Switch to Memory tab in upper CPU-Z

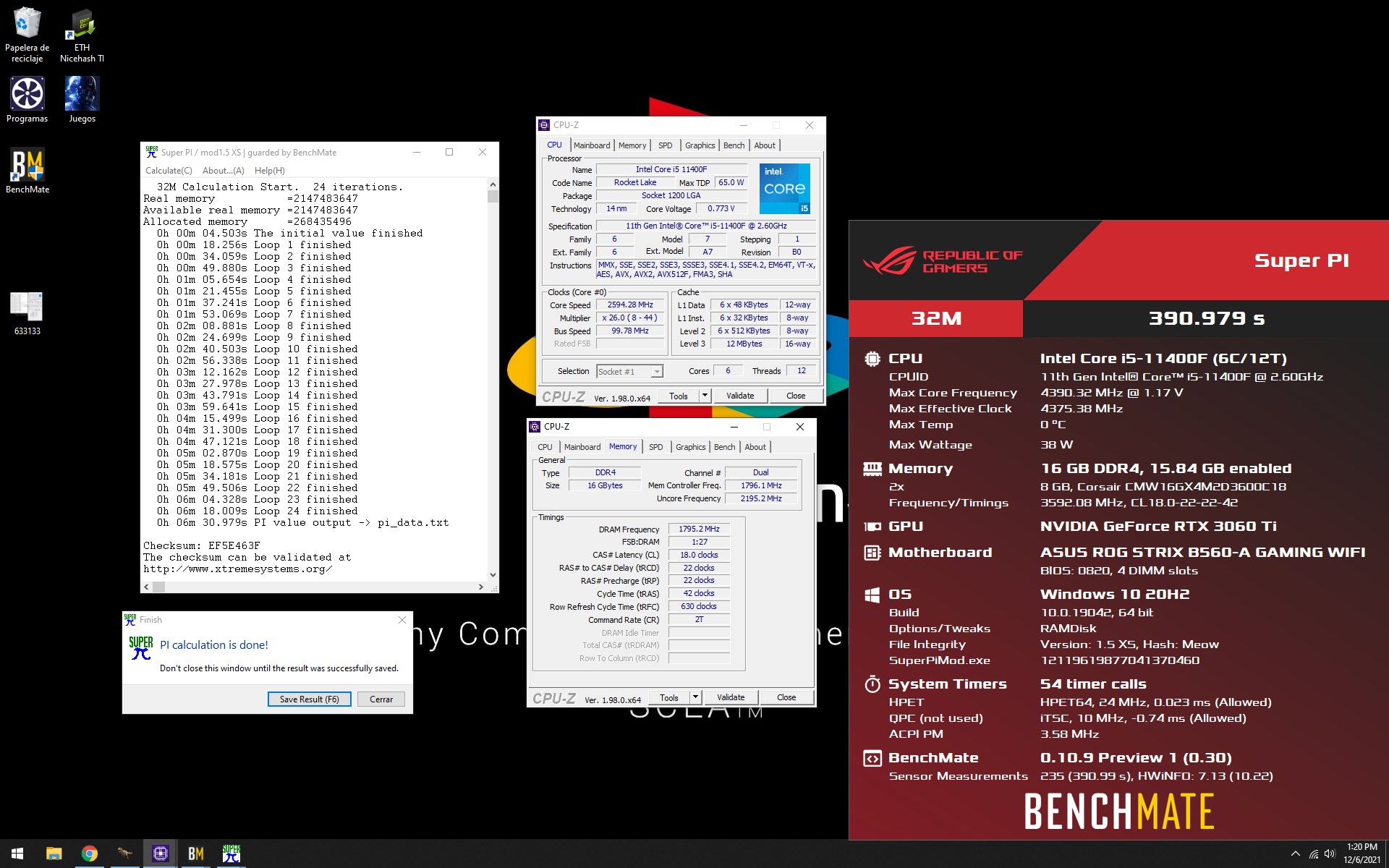pos(632,145)
